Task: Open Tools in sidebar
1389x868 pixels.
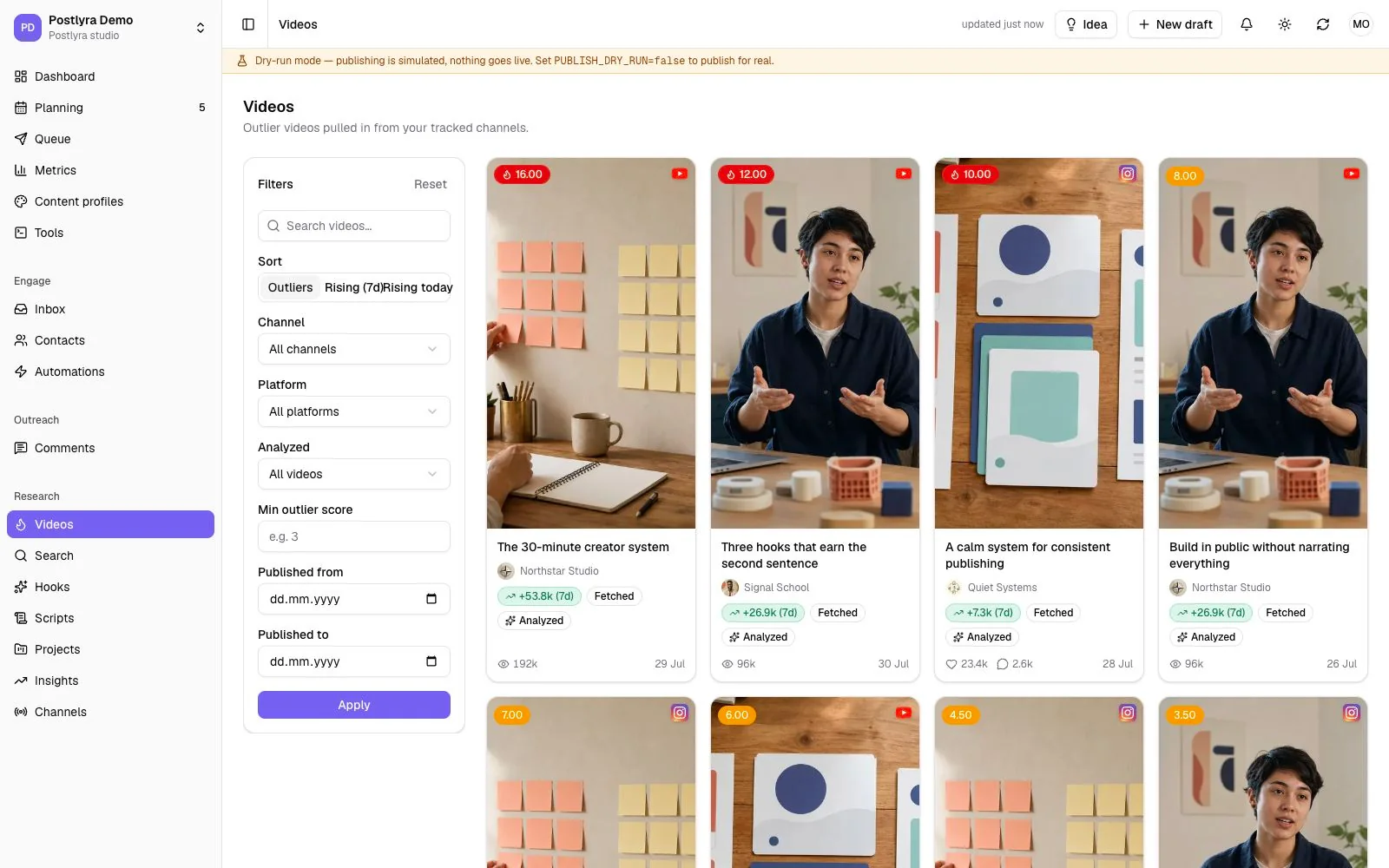Action: (110, 233)
